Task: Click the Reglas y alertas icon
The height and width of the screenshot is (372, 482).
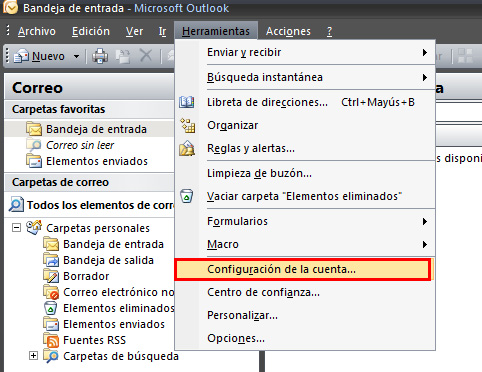Action: [x=187, y=148]
